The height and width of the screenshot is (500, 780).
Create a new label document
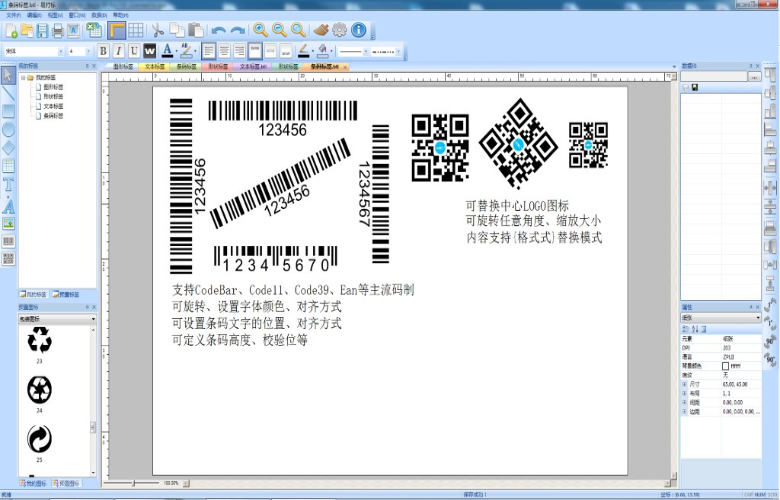tap(11, 31)
